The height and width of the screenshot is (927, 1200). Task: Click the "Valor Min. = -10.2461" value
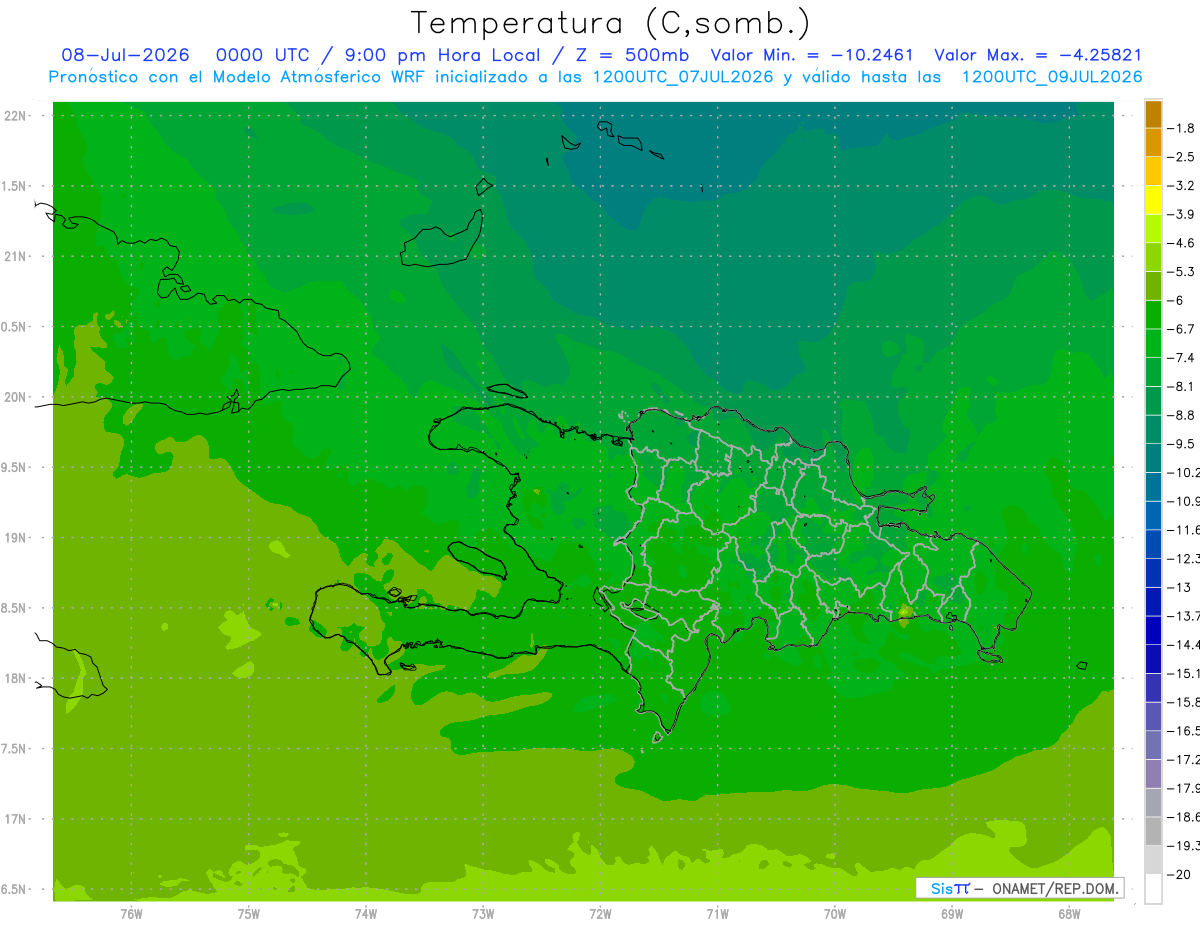click(x=812, y=55)
